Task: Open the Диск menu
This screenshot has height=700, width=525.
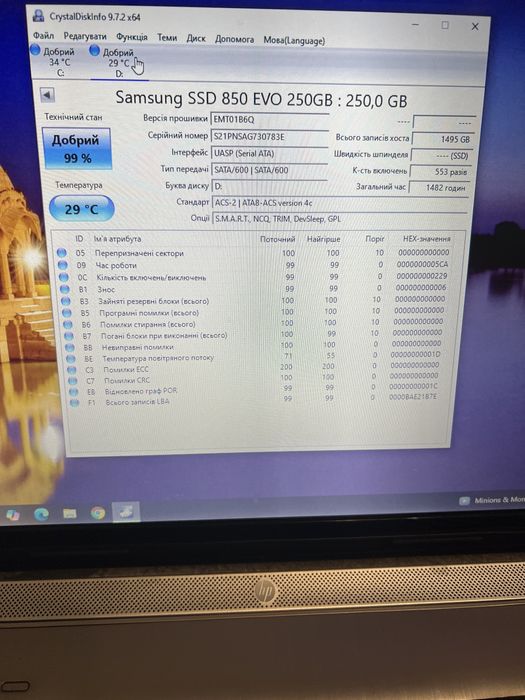Action: [x=196, y=38]
